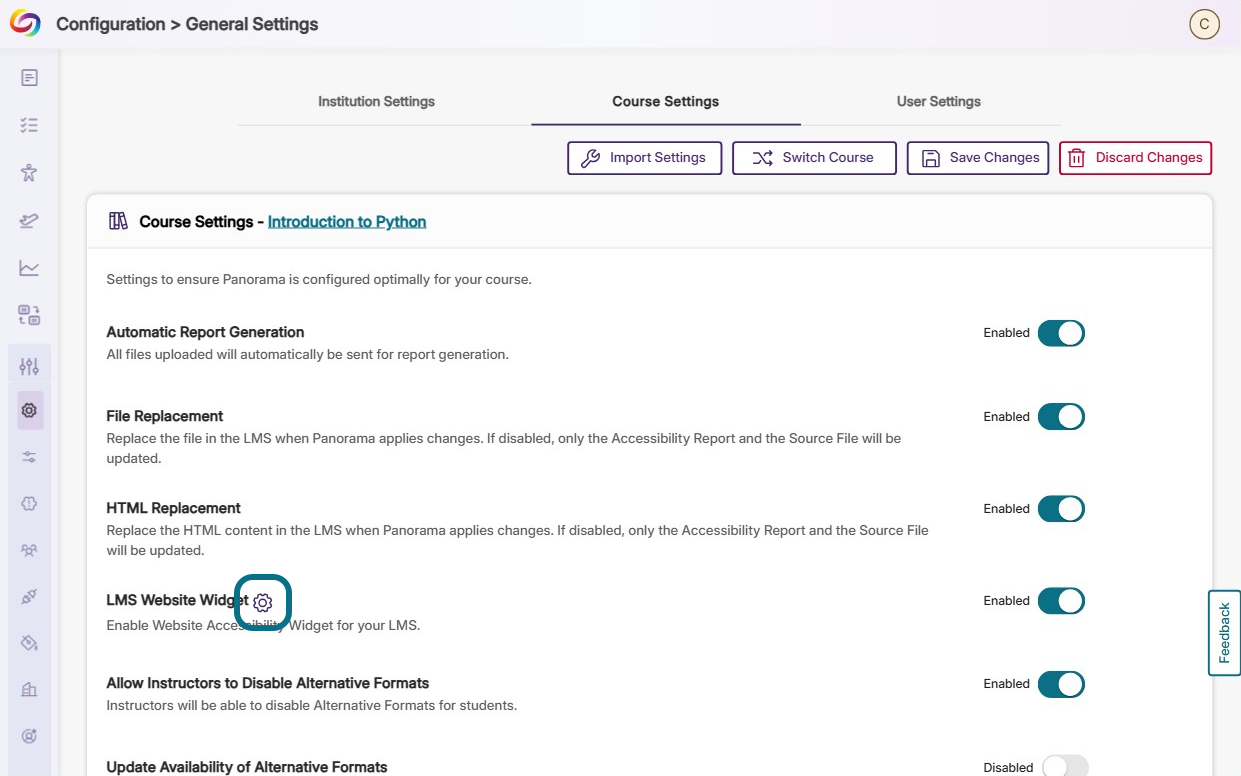The image size is (1241, 776).
Task: Click the Update Availability of Alternative Formats heading
Action: [247, 767]
